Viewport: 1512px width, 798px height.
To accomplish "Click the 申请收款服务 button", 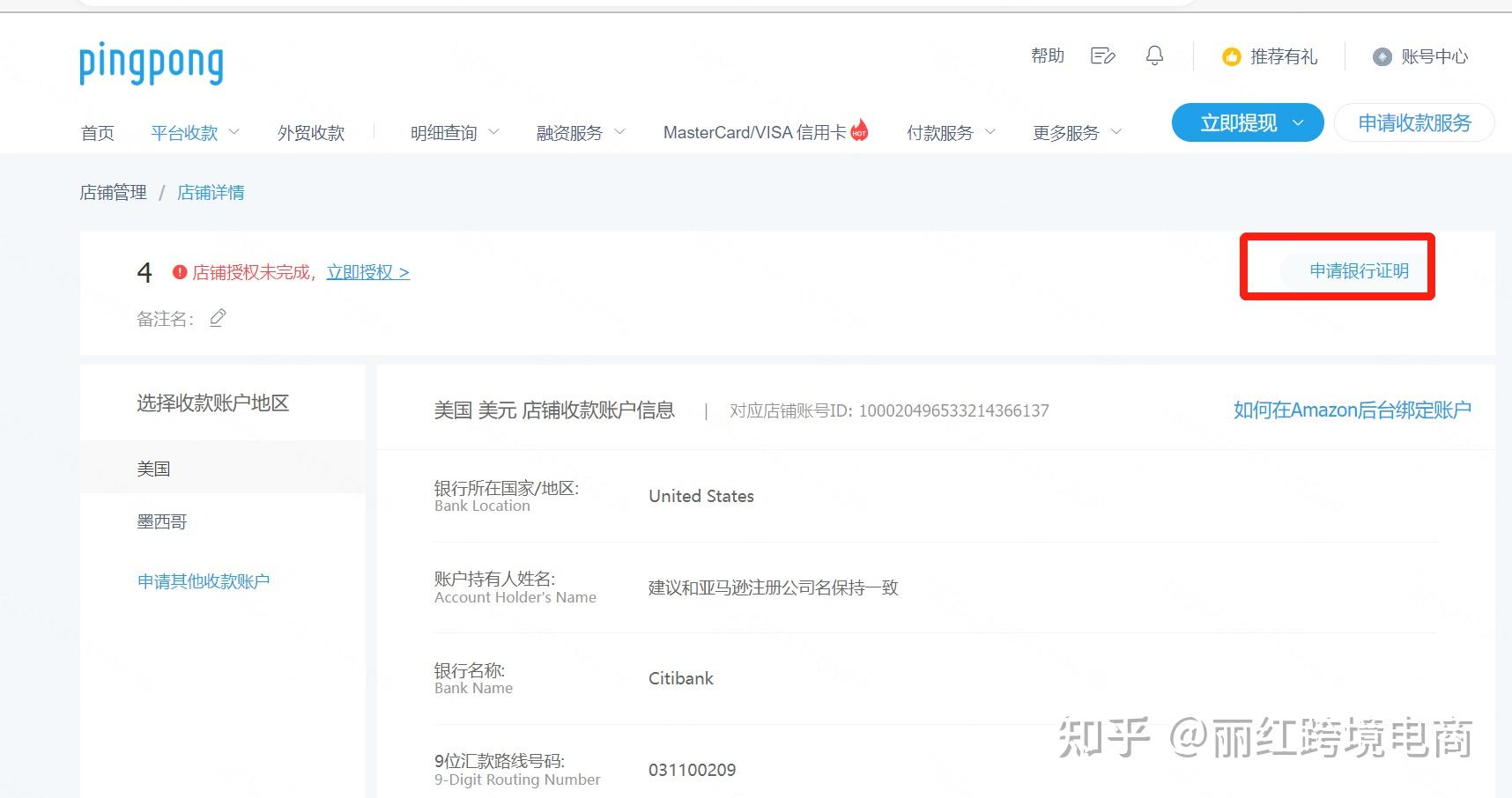I will (1414, 122).
